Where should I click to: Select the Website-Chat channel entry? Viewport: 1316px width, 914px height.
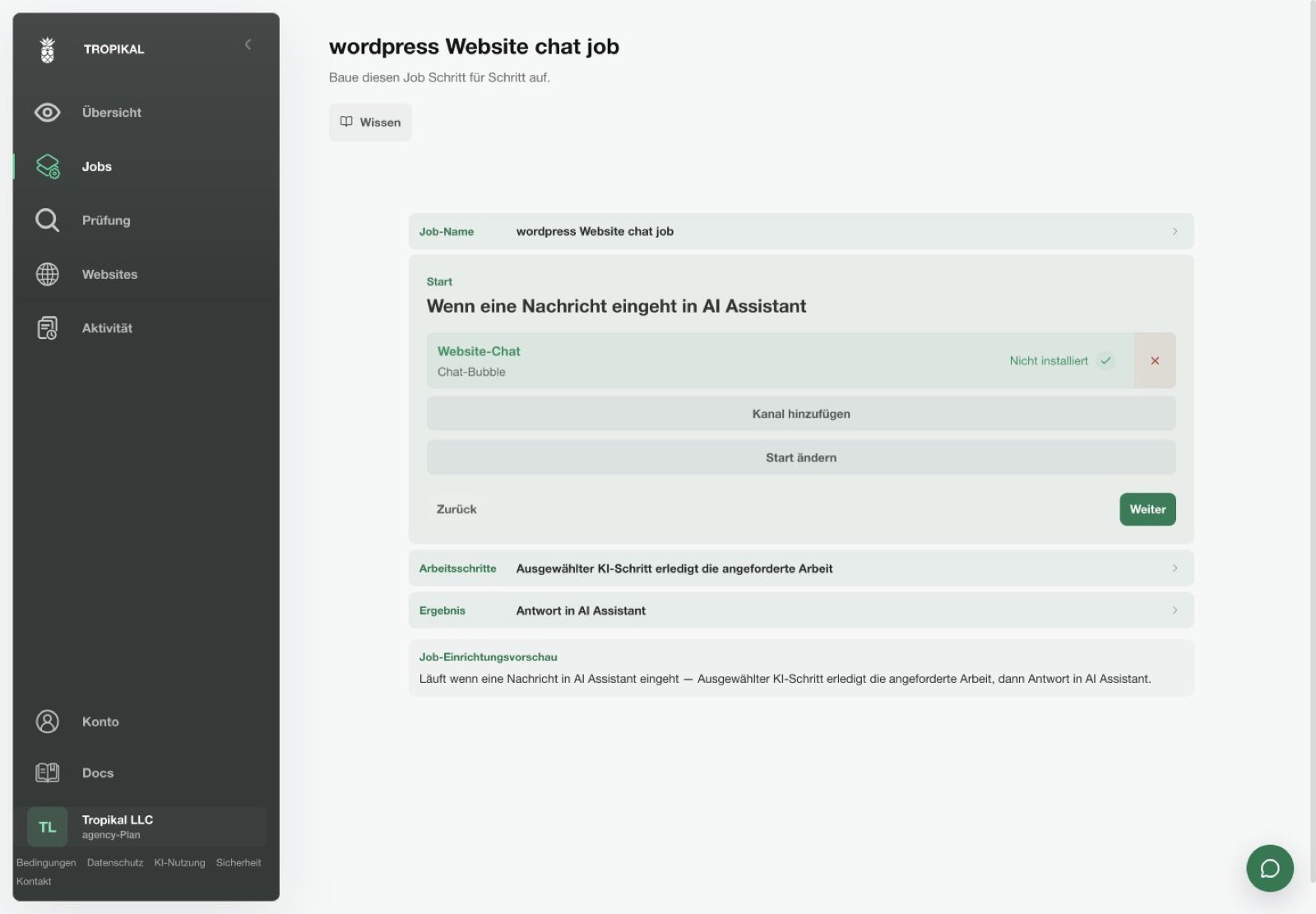point(780,360)
